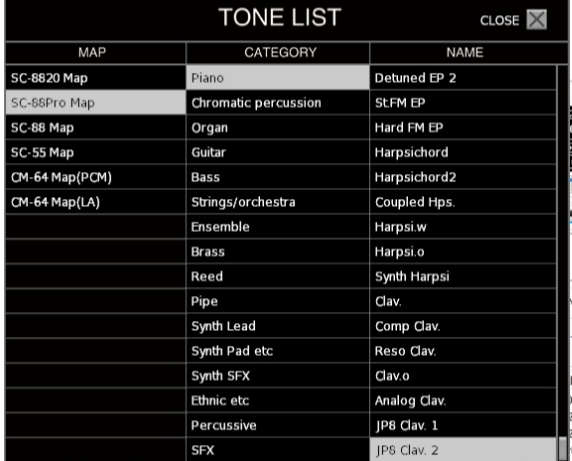This screenshot has width=572, height=461.
Task: Select the Detuned EP 2 tone
Action: point(463,78)
